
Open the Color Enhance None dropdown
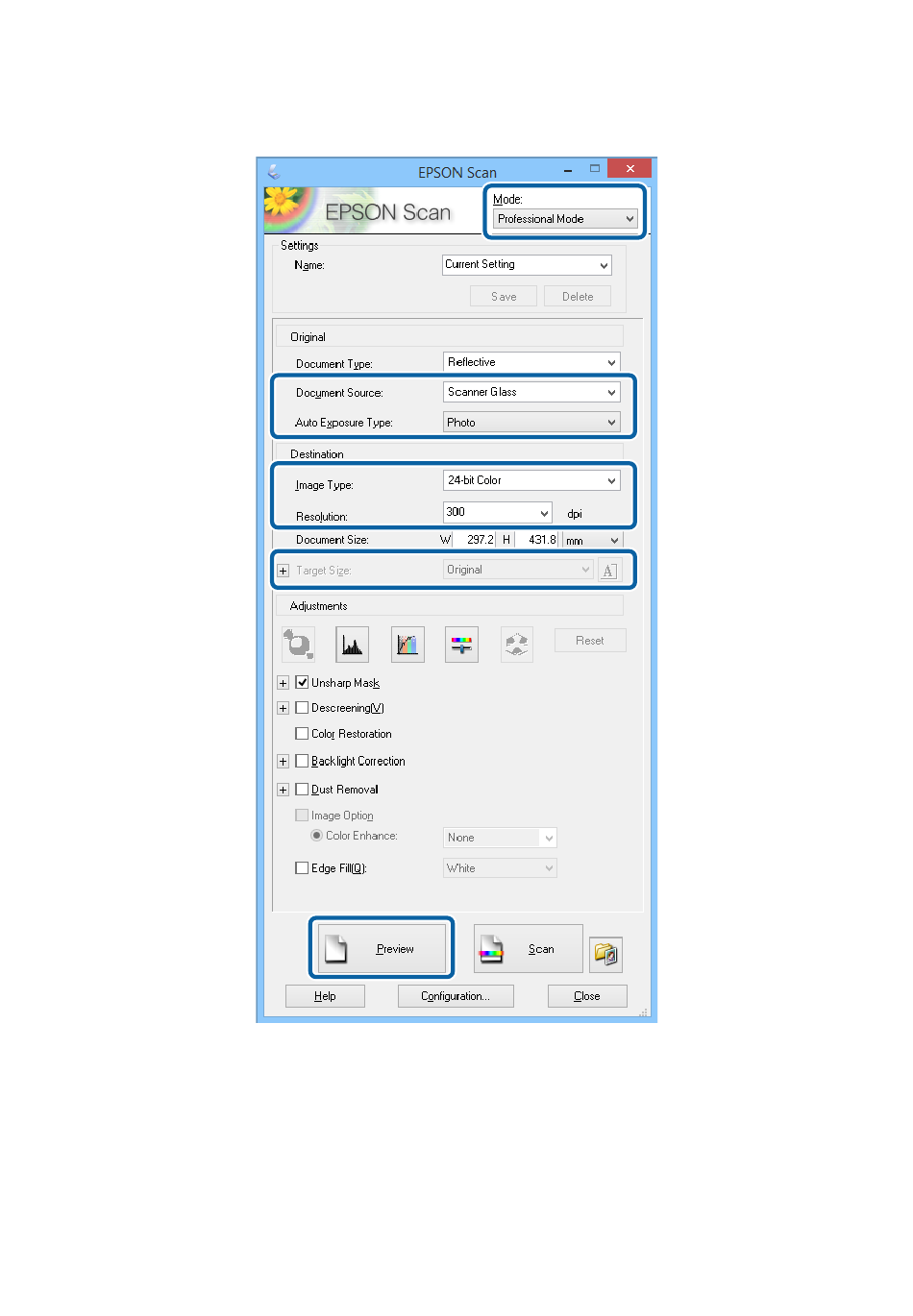click(500, 838)
